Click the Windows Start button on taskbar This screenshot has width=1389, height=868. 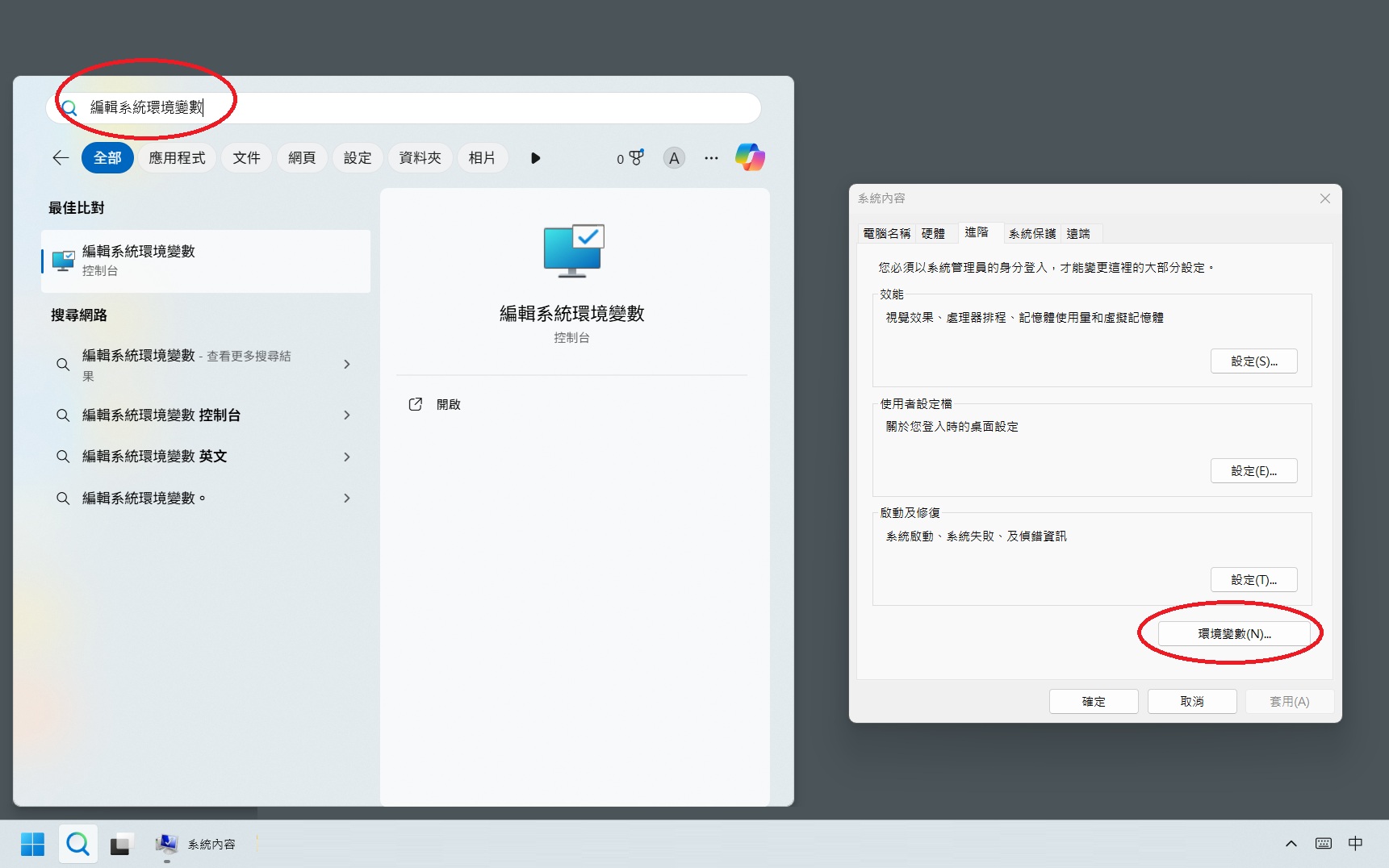click(x=32, y=844)
